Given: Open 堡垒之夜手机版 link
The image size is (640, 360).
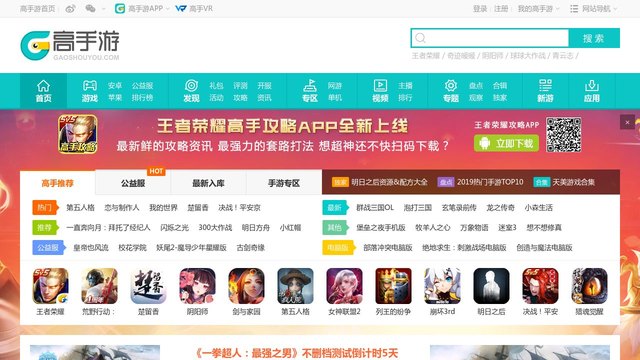Looking at the screenshot, I should pyautogui.click(x=380, y=228).
